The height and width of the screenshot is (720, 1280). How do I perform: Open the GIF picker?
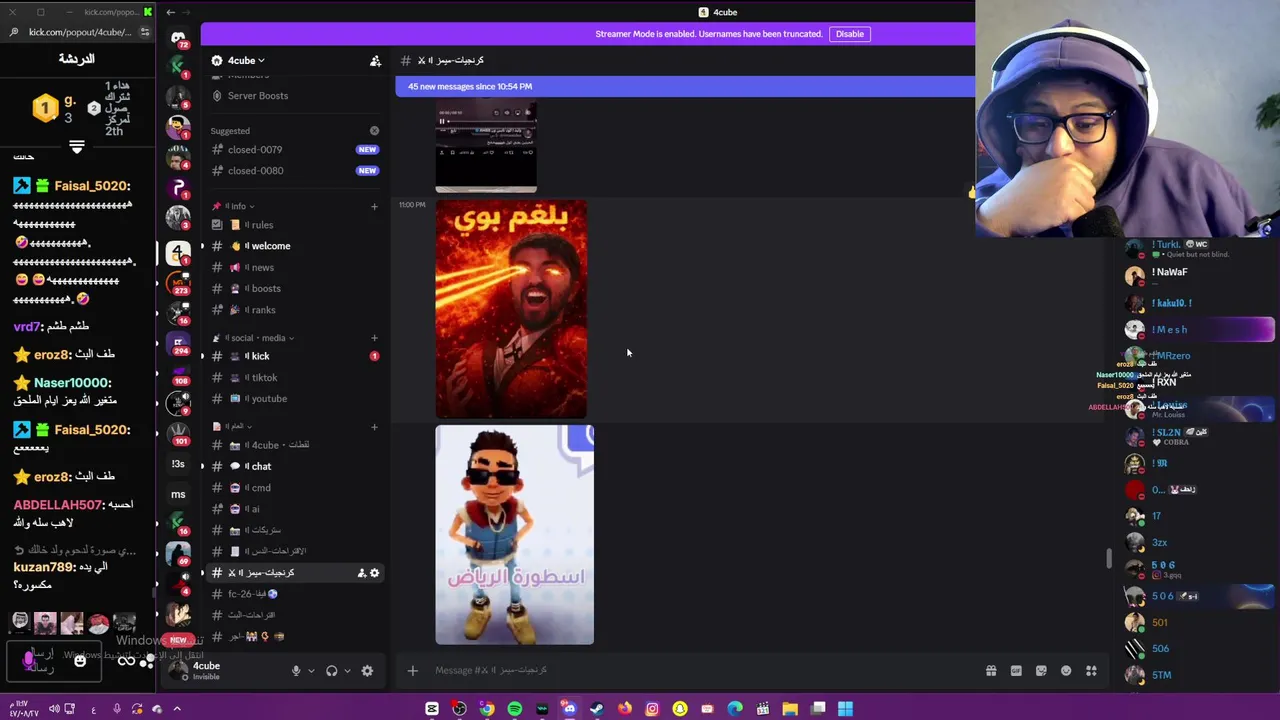pos(1016,671)
